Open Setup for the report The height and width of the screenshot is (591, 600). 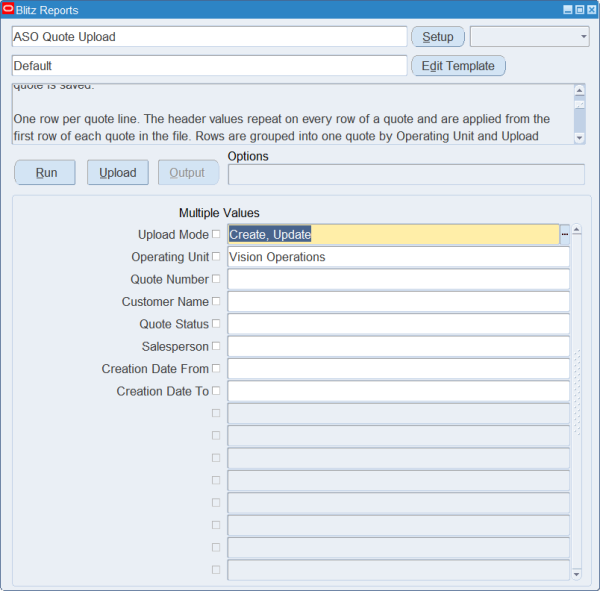point(438,37)
